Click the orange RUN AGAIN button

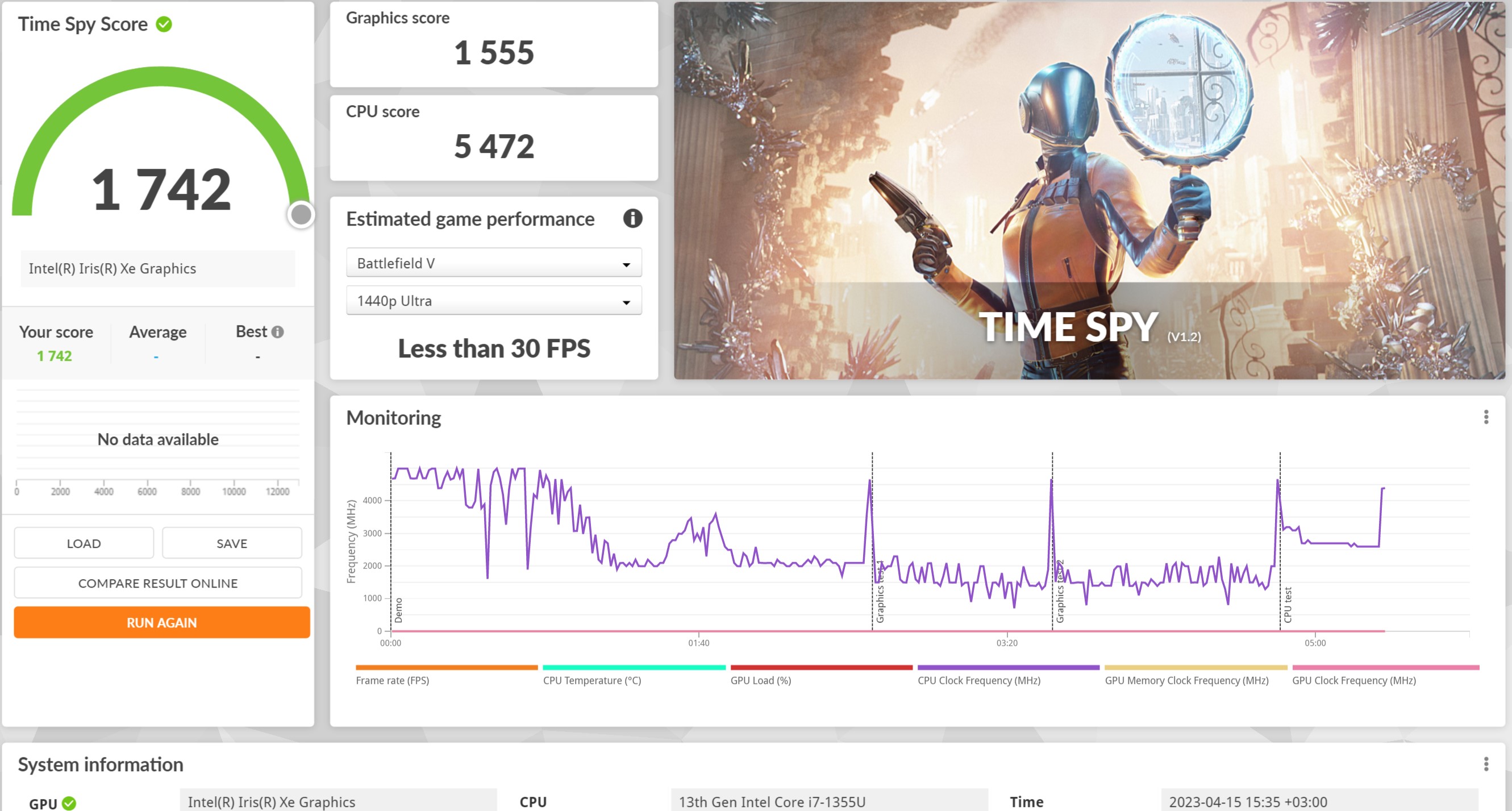161,622
